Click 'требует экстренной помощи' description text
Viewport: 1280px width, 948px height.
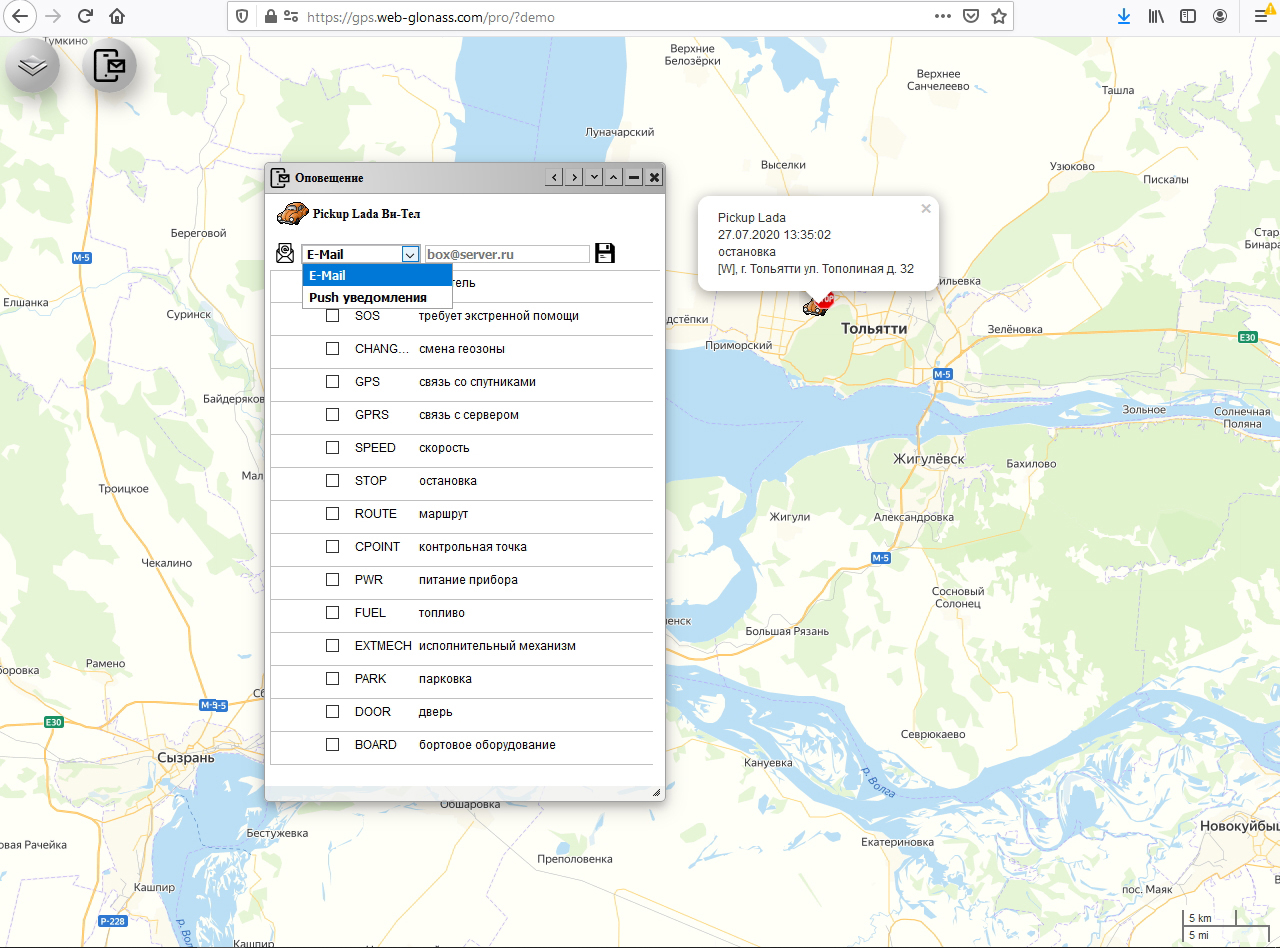[499, 316]
